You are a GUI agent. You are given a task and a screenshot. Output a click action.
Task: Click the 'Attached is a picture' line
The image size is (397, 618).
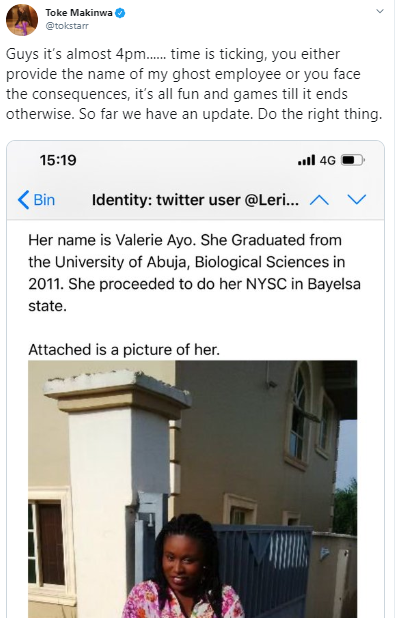(x=124, y=350)
